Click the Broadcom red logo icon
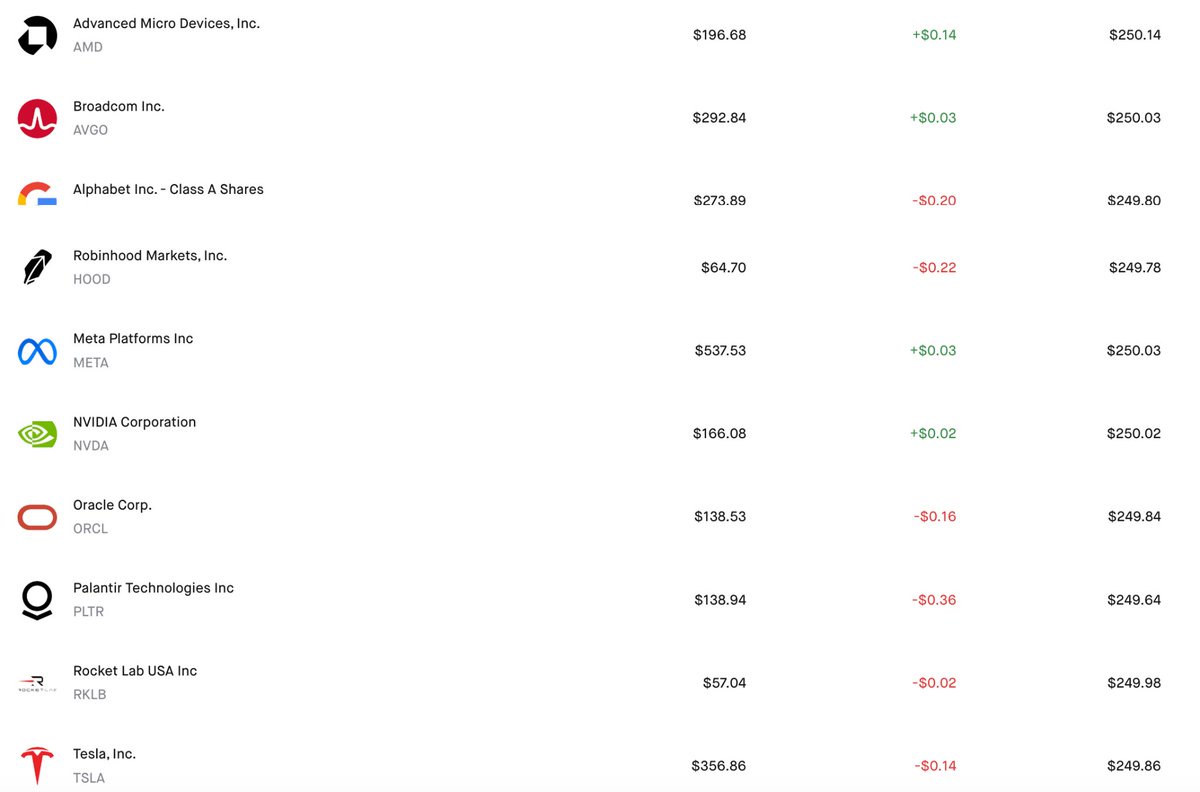 pyautogui.click(x=37, y=118)
